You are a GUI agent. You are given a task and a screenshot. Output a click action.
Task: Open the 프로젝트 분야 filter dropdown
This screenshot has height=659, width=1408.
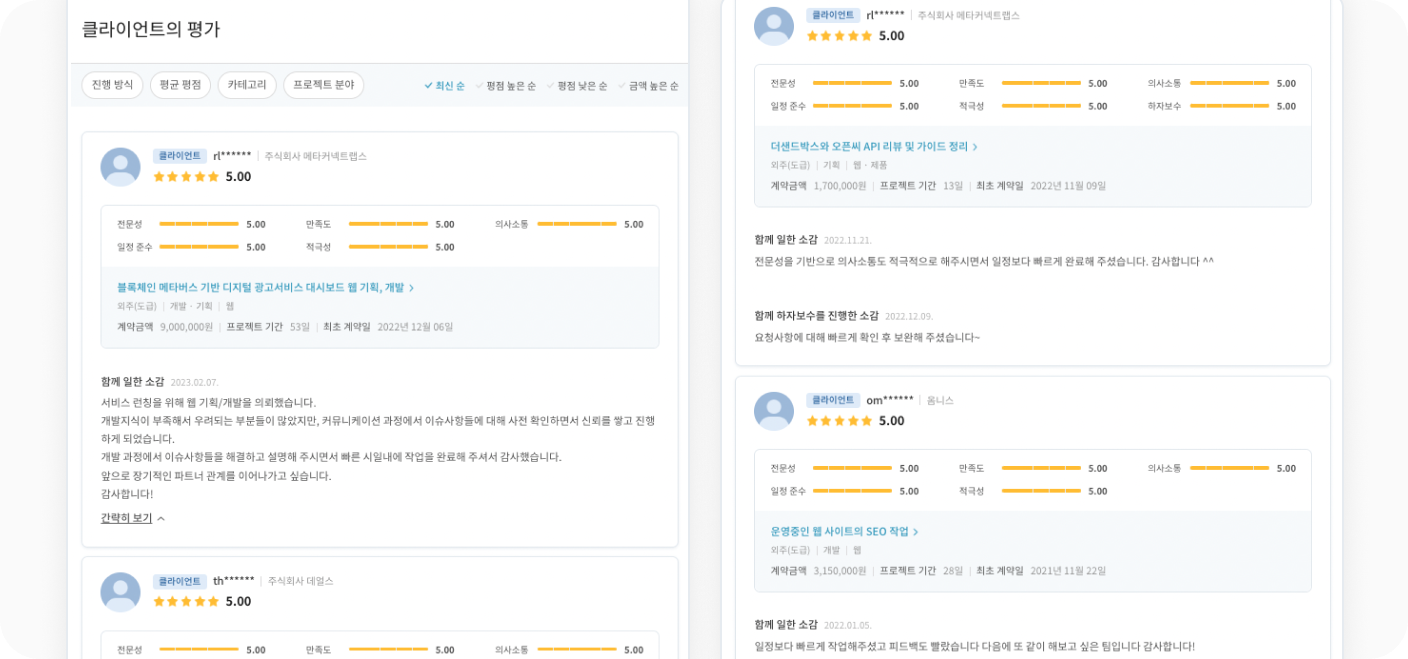pyautogui.click(x=321, y=85)
